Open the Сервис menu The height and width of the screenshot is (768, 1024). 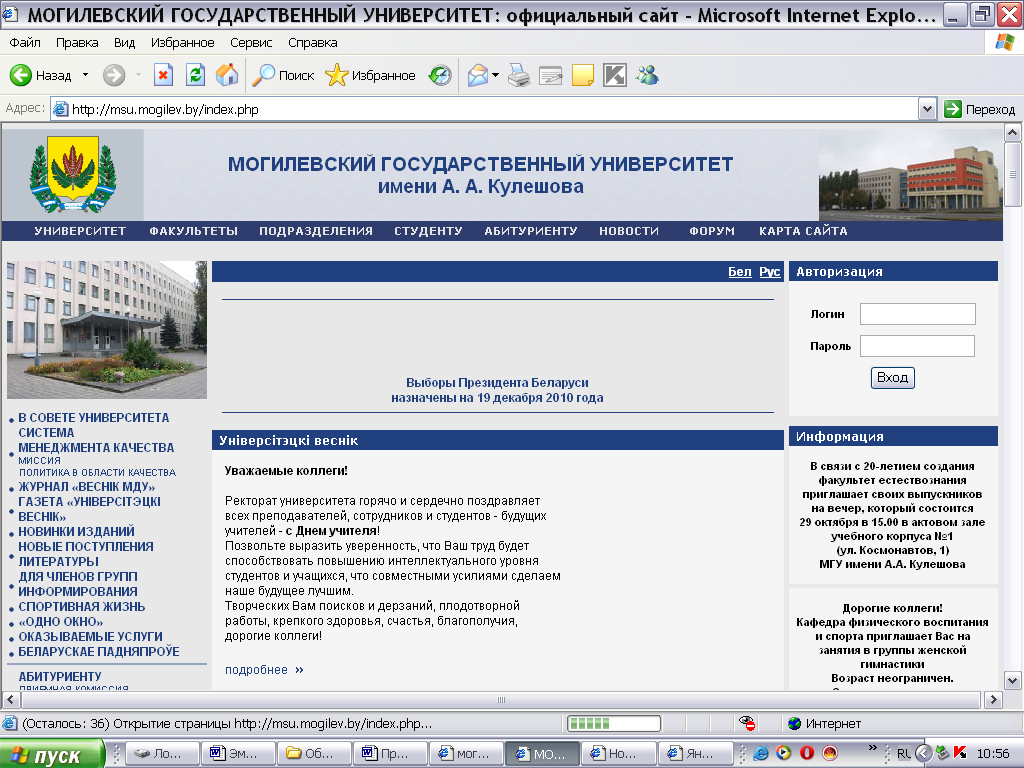251,42
